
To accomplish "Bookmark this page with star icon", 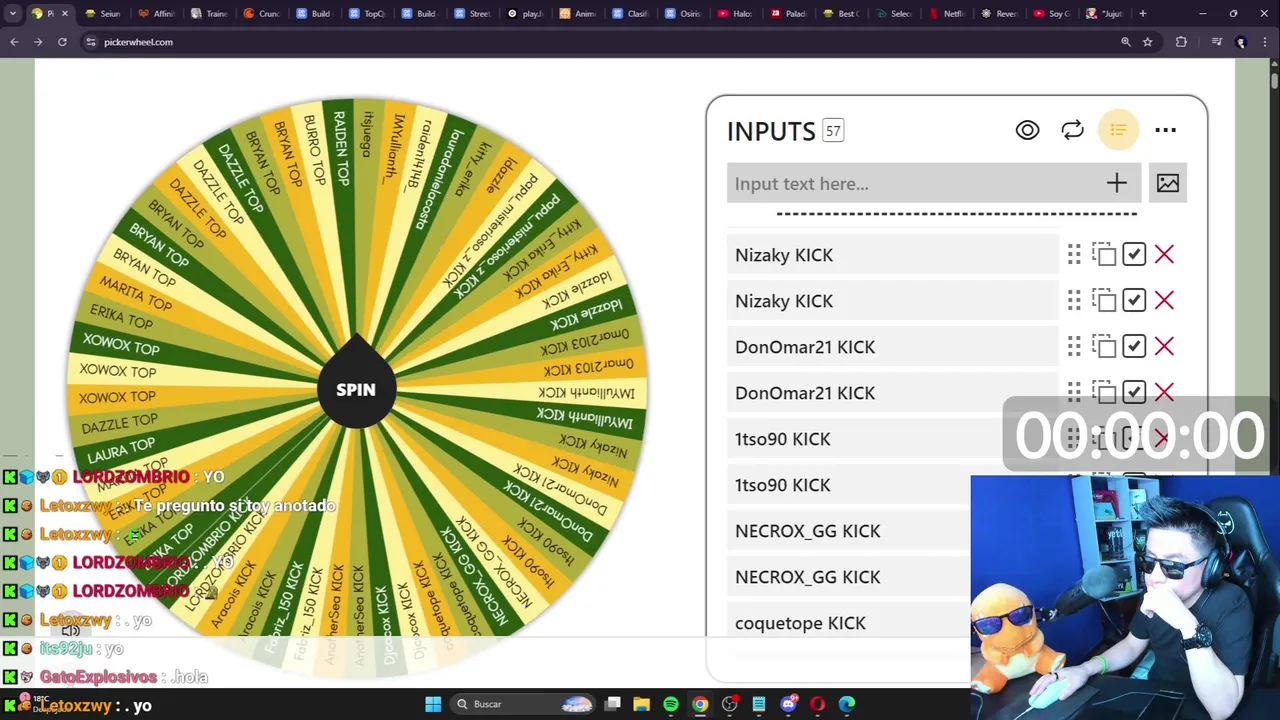I will coord(1148,42).
